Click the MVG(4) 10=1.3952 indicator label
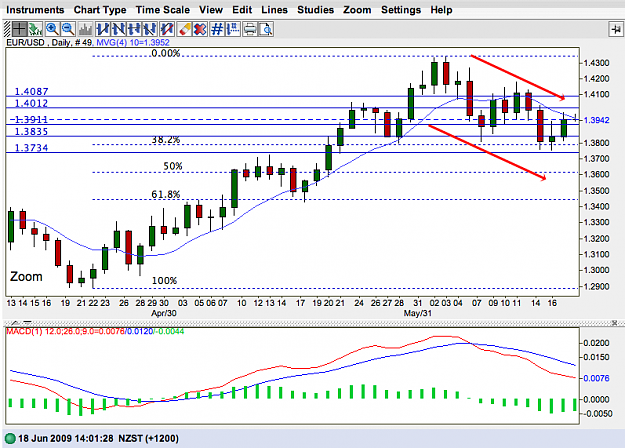The height and width of the screenshot is (448, 625). point(133,43)
